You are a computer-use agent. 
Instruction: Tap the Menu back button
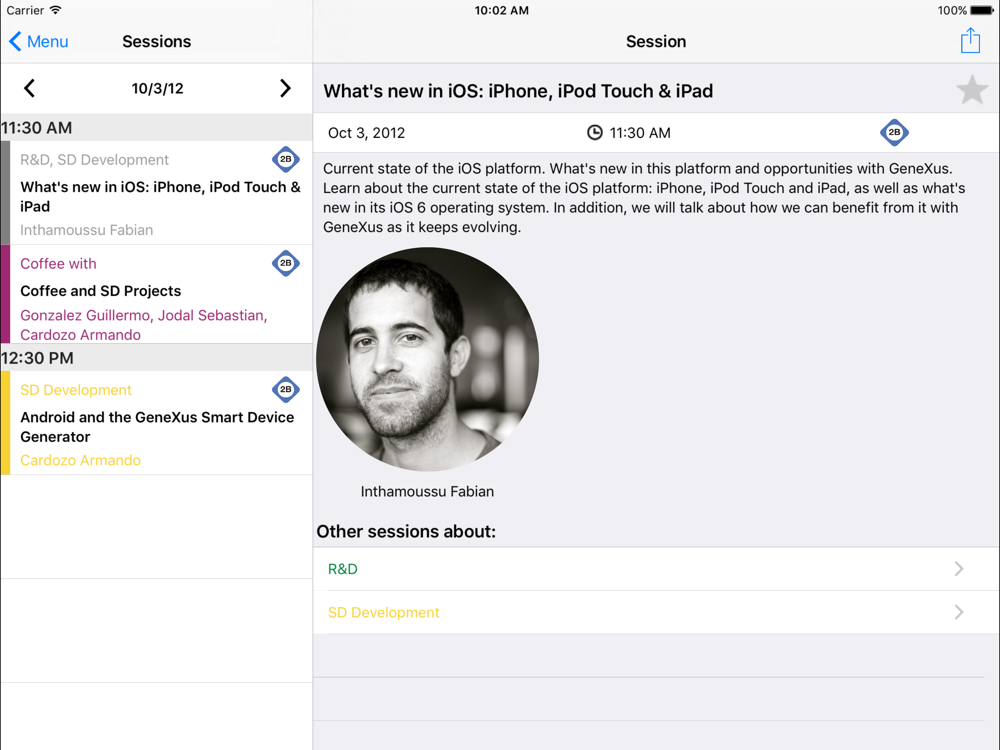point(39,41)
